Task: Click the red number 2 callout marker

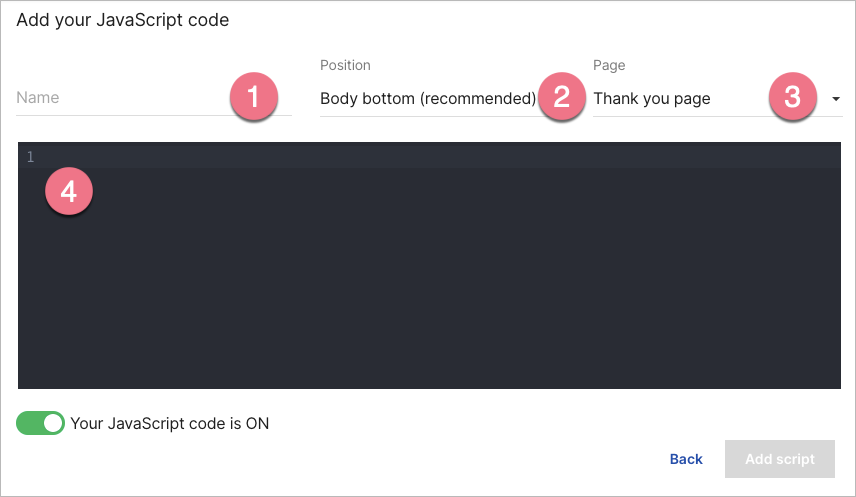Action: (561, 97)
